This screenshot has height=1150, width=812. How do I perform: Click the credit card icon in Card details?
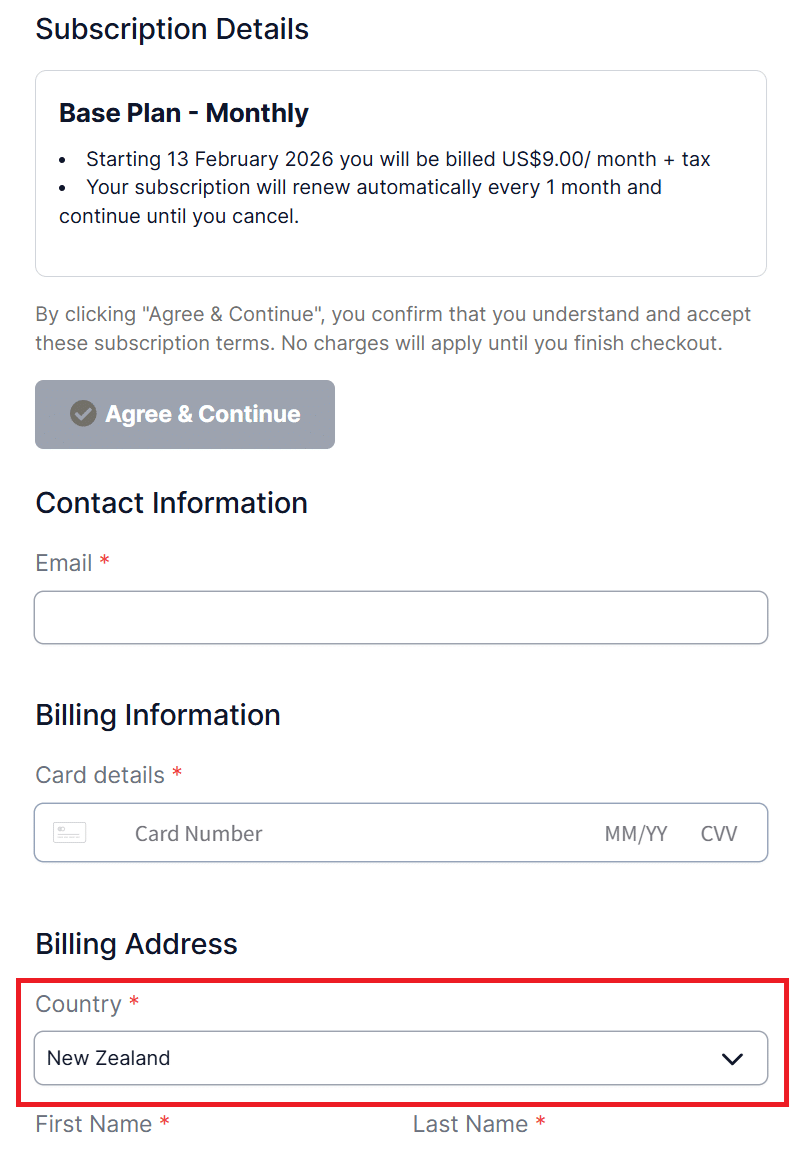click(70, 833)
